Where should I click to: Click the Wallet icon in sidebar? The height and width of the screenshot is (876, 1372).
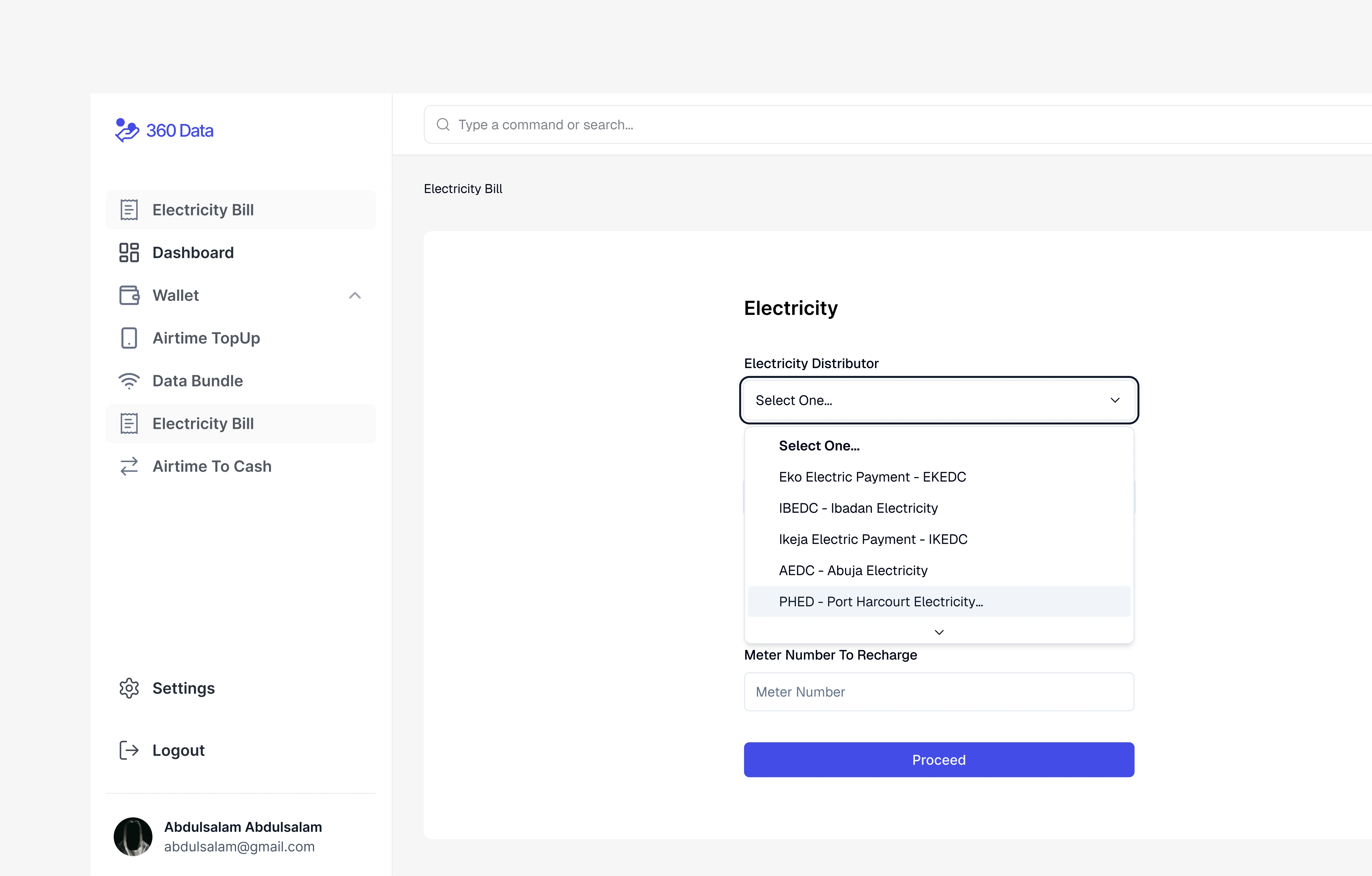coord(129,295)
